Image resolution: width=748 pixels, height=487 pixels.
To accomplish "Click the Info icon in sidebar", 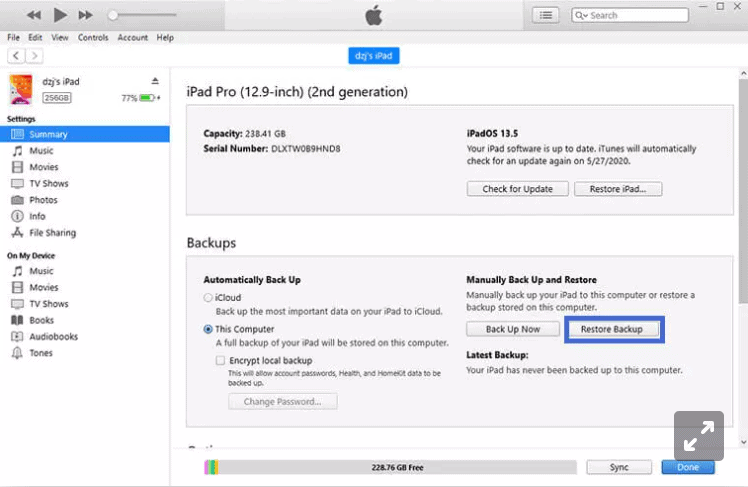I will (17, 216).
